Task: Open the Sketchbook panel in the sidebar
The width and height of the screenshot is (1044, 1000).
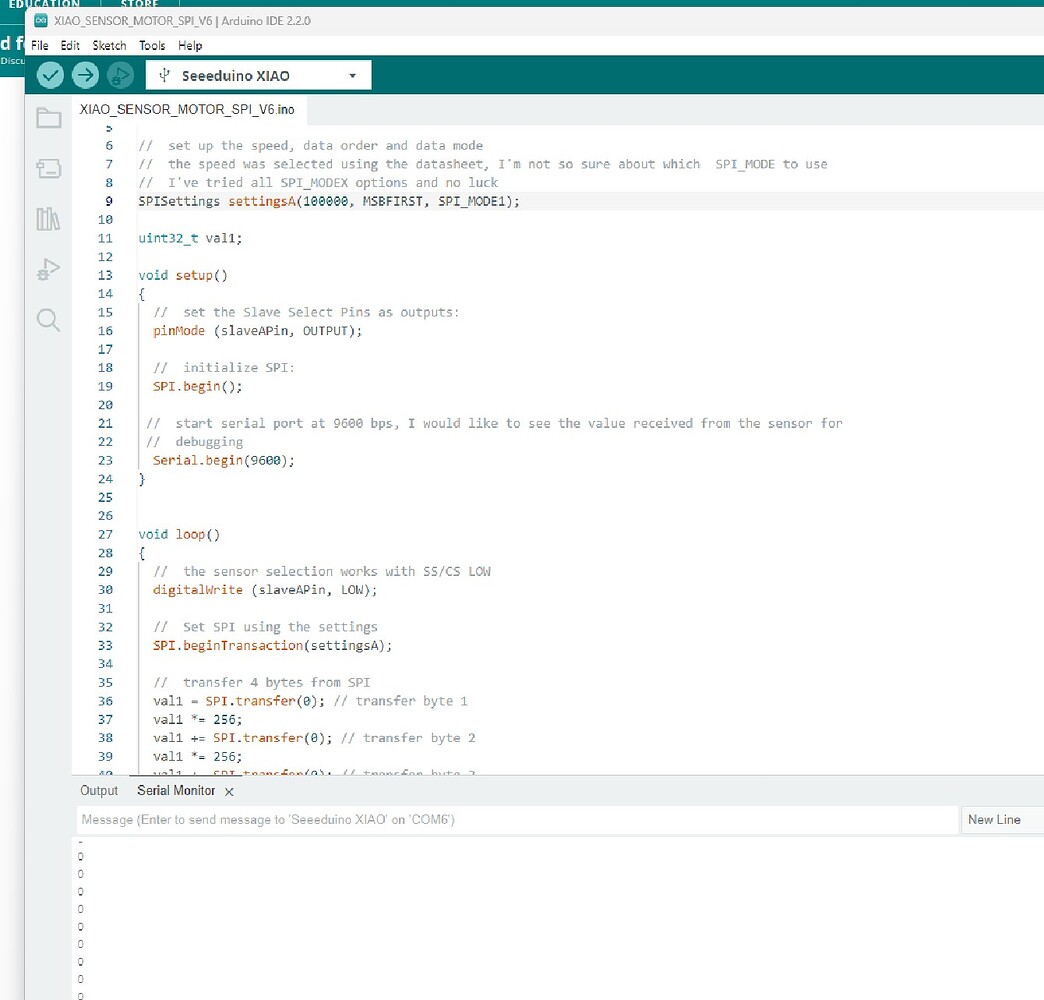Action: [49, 117]
